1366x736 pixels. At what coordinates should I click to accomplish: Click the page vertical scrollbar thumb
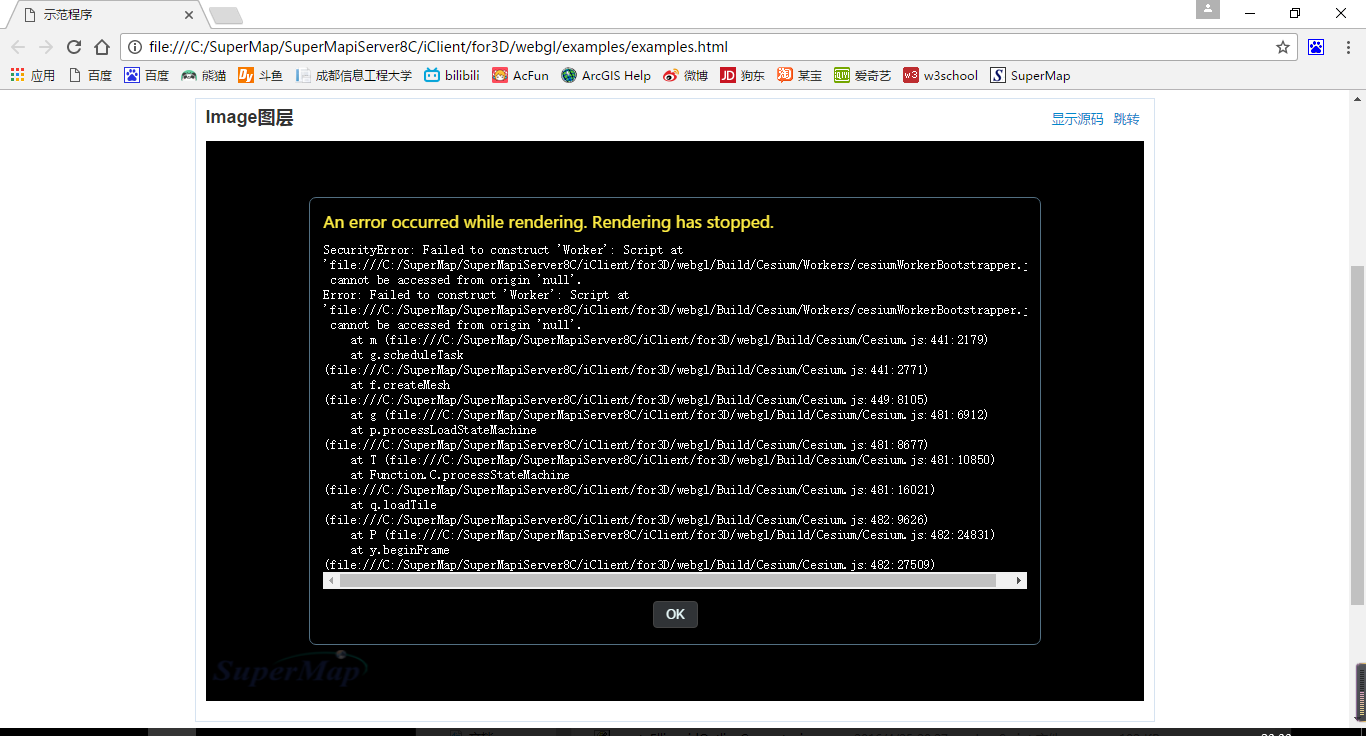coord(1357,435)
